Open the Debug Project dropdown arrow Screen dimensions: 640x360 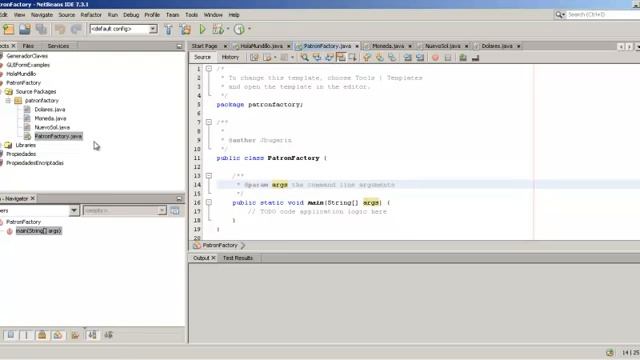pyautogui.click(x=228, y=29)
